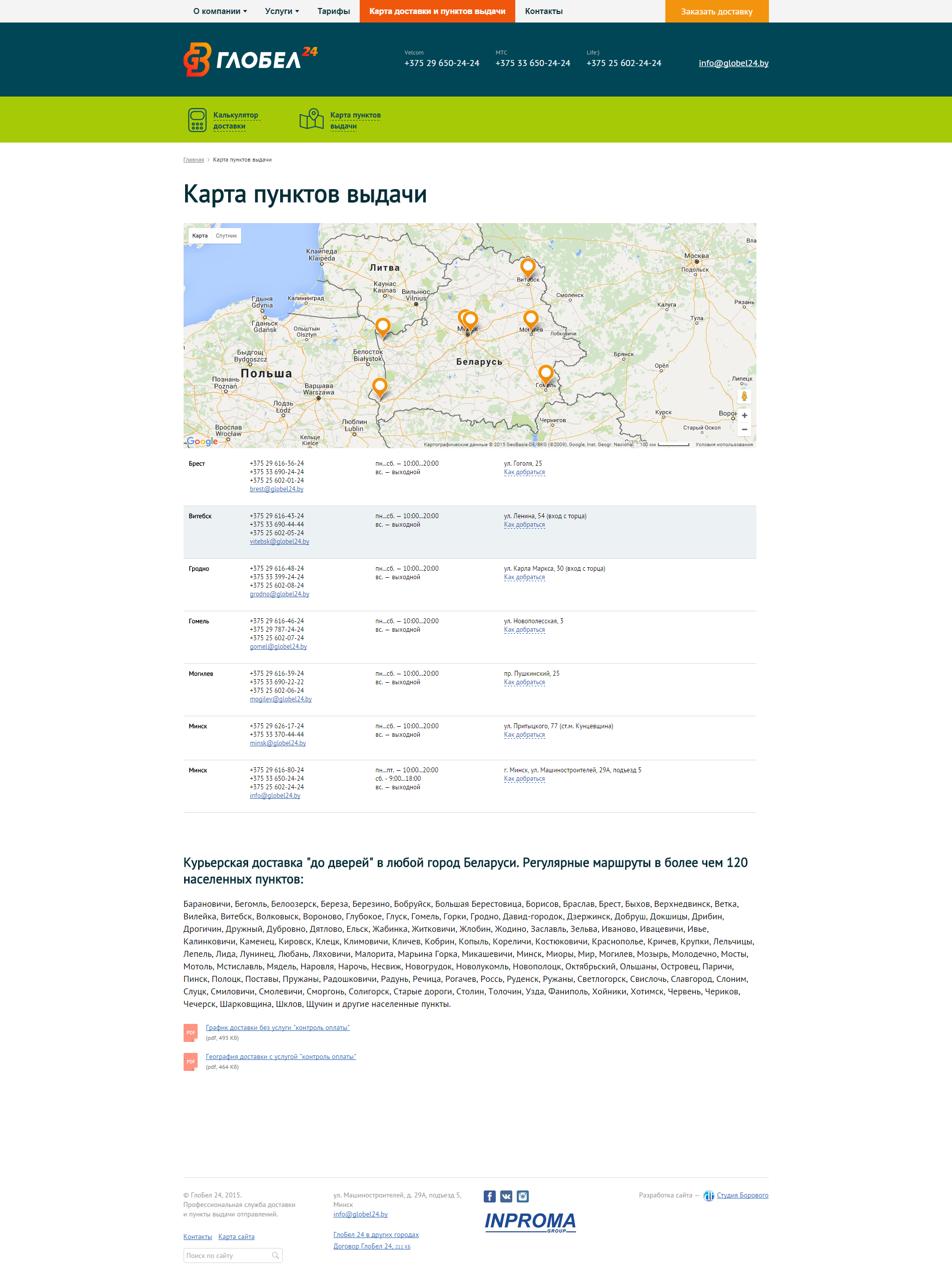Open the Instagram icon in footer

523,1196
